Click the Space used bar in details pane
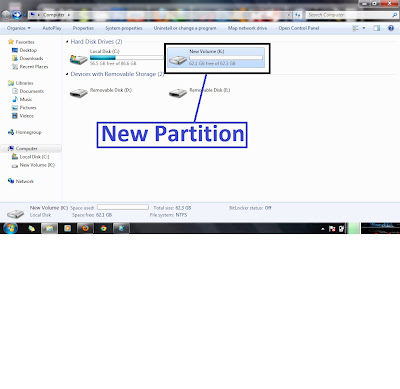This screenshot has width=400, height=389. click(x=123, y=207)
